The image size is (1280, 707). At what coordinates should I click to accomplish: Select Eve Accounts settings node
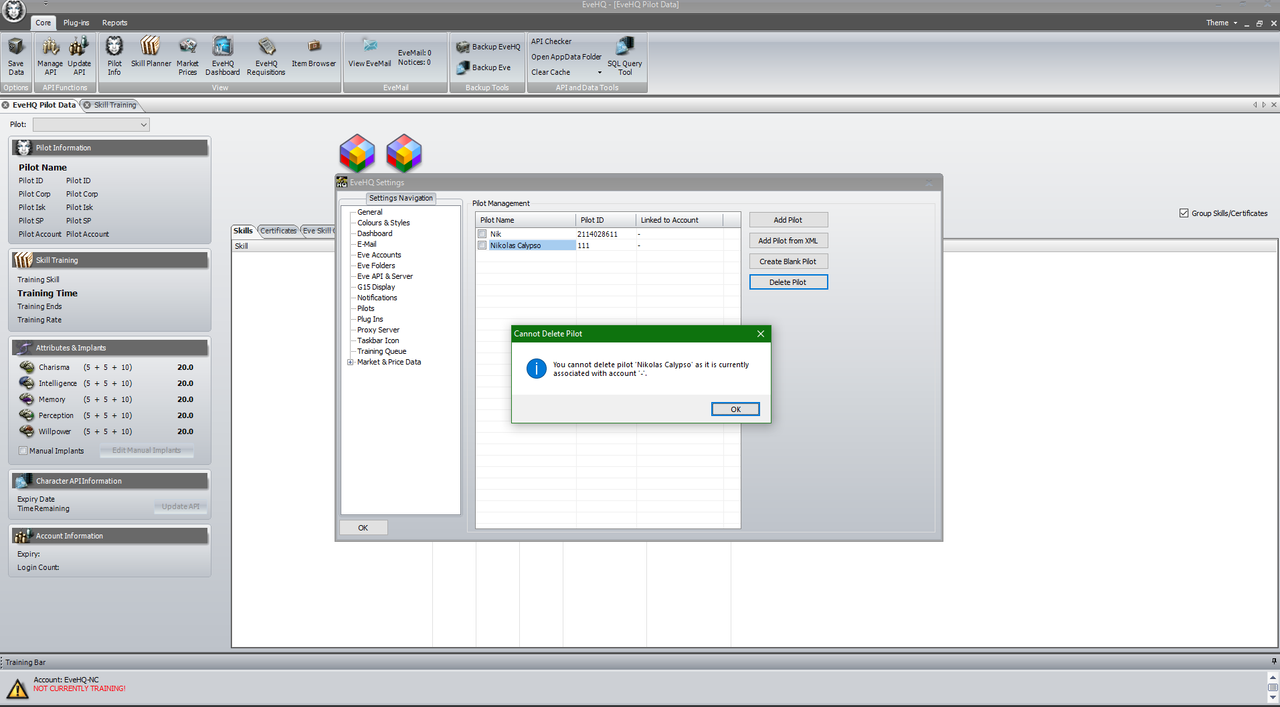click(379, 255)
